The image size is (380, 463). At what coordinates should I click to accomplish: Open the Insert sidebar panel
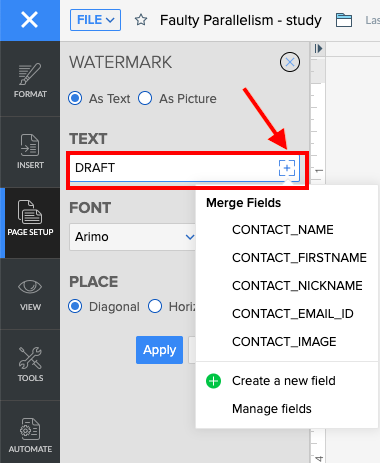pos(30,152)
